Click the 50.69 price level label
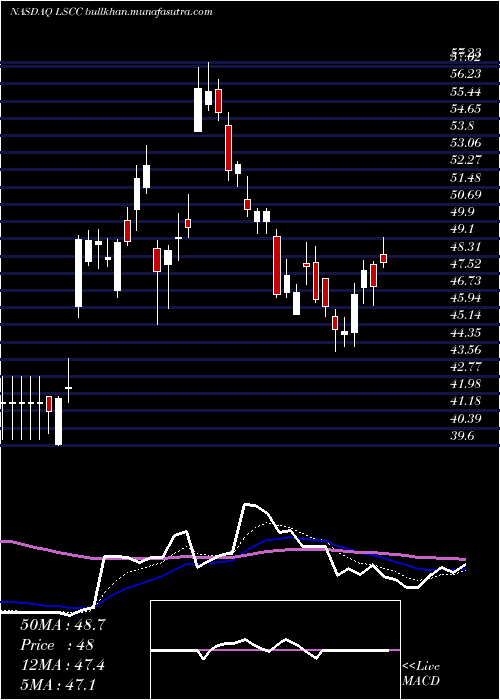 [x=465, y=195]
